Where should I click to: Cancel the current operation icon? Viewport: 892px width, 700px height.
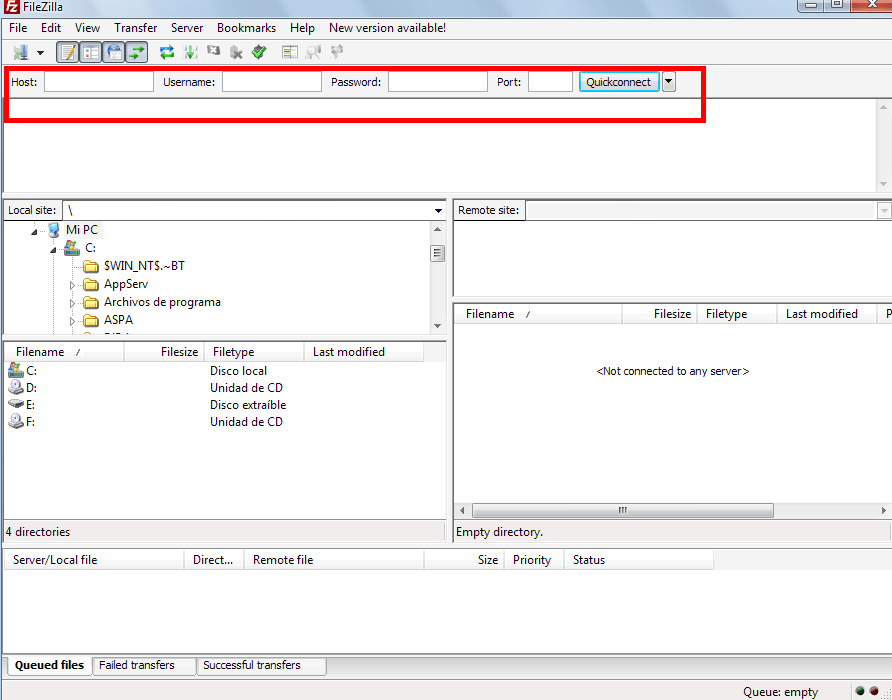pos(213,52)
